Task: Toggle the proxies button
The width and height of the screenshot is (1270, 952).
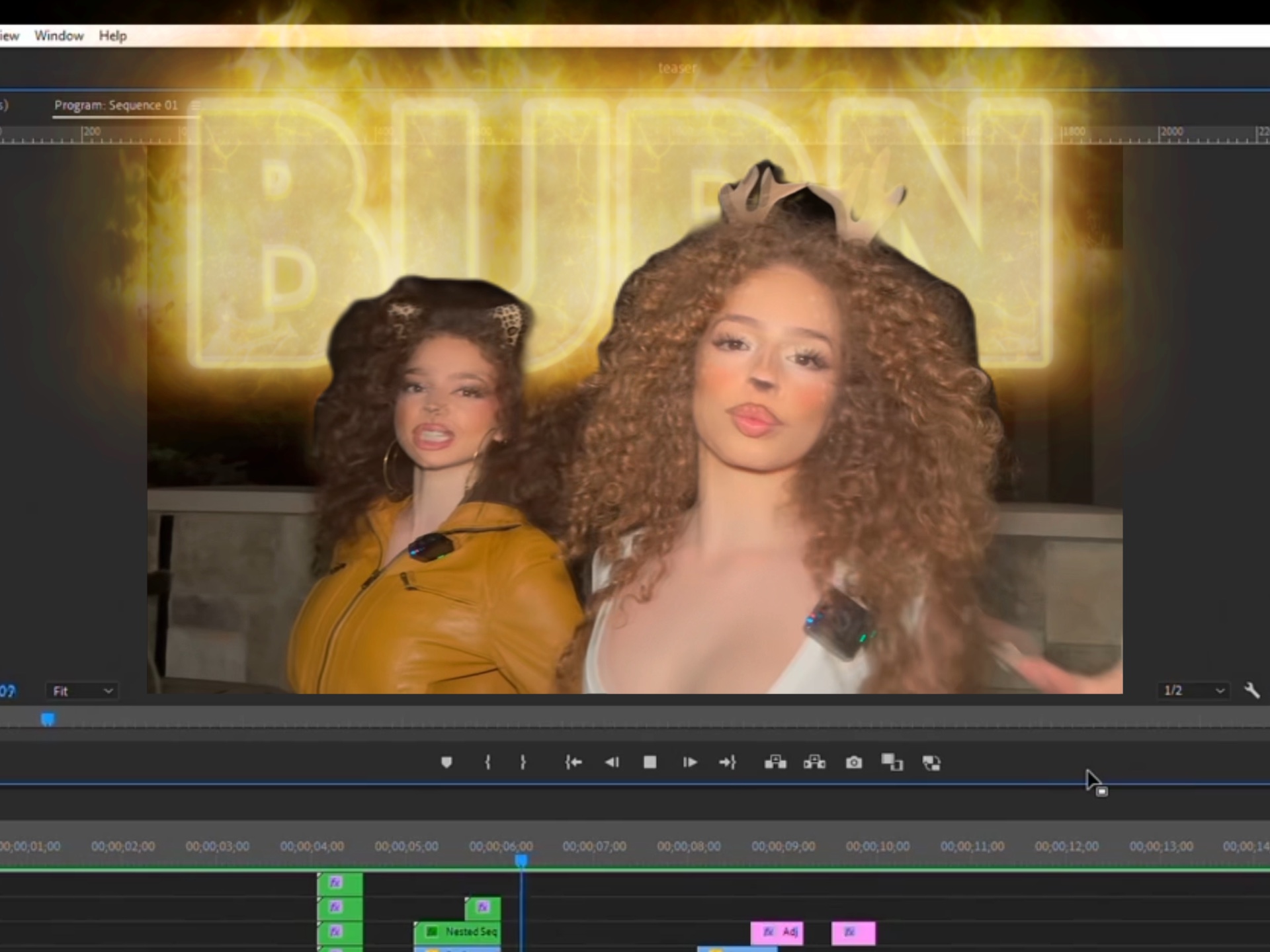Action: click(x=931, y=763)
